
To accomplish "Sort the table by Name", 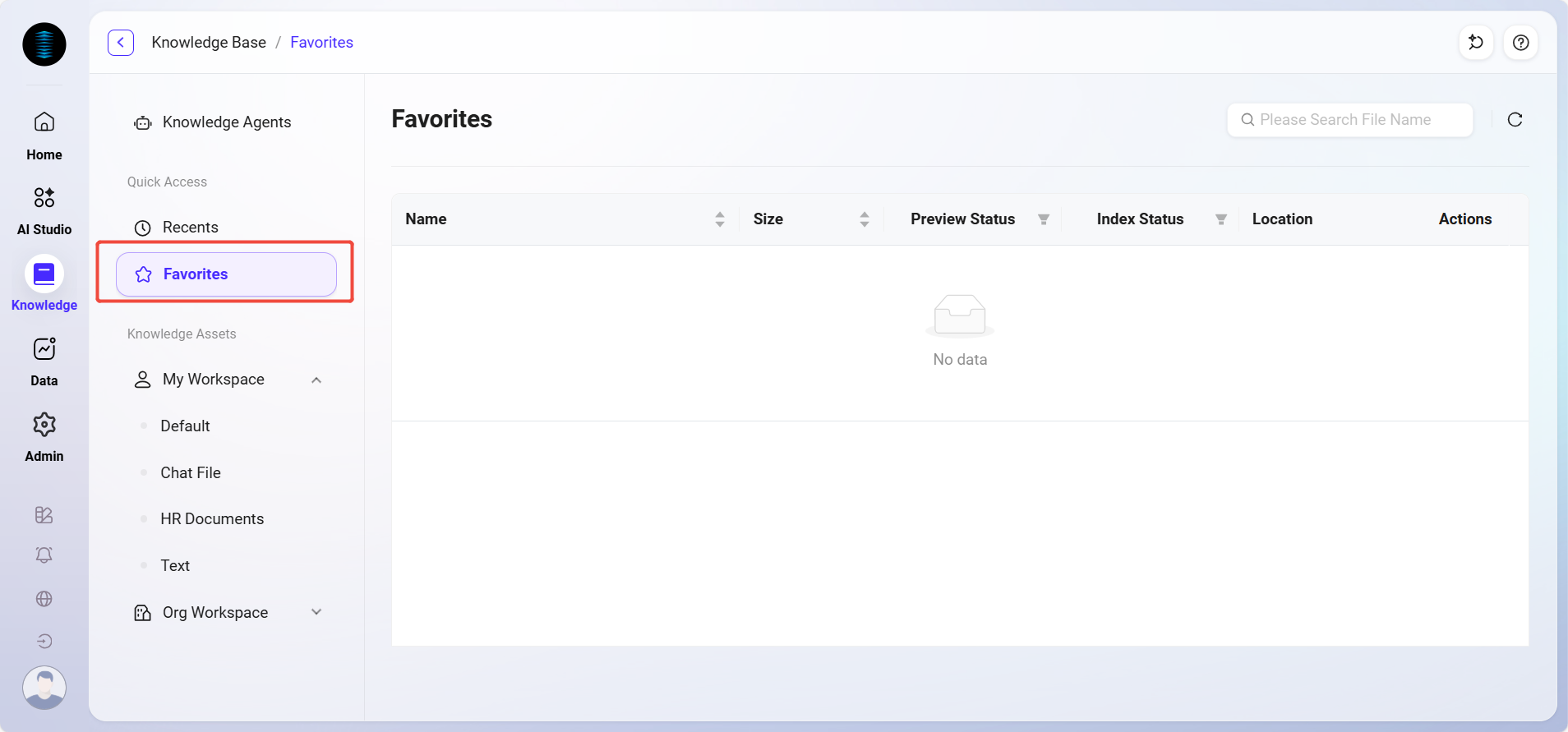I will [719, 219].
